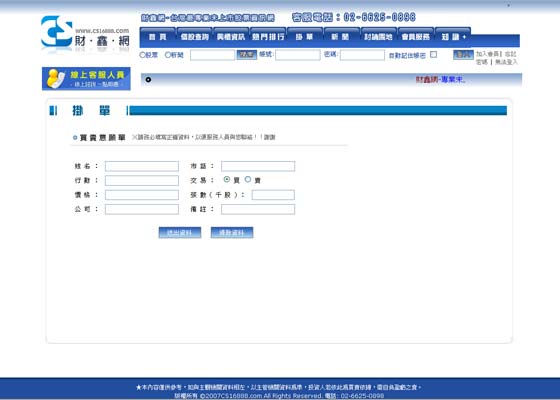Open the 首頁 home tab
This screenshot has width=560, height=400.
click(158, 37)
